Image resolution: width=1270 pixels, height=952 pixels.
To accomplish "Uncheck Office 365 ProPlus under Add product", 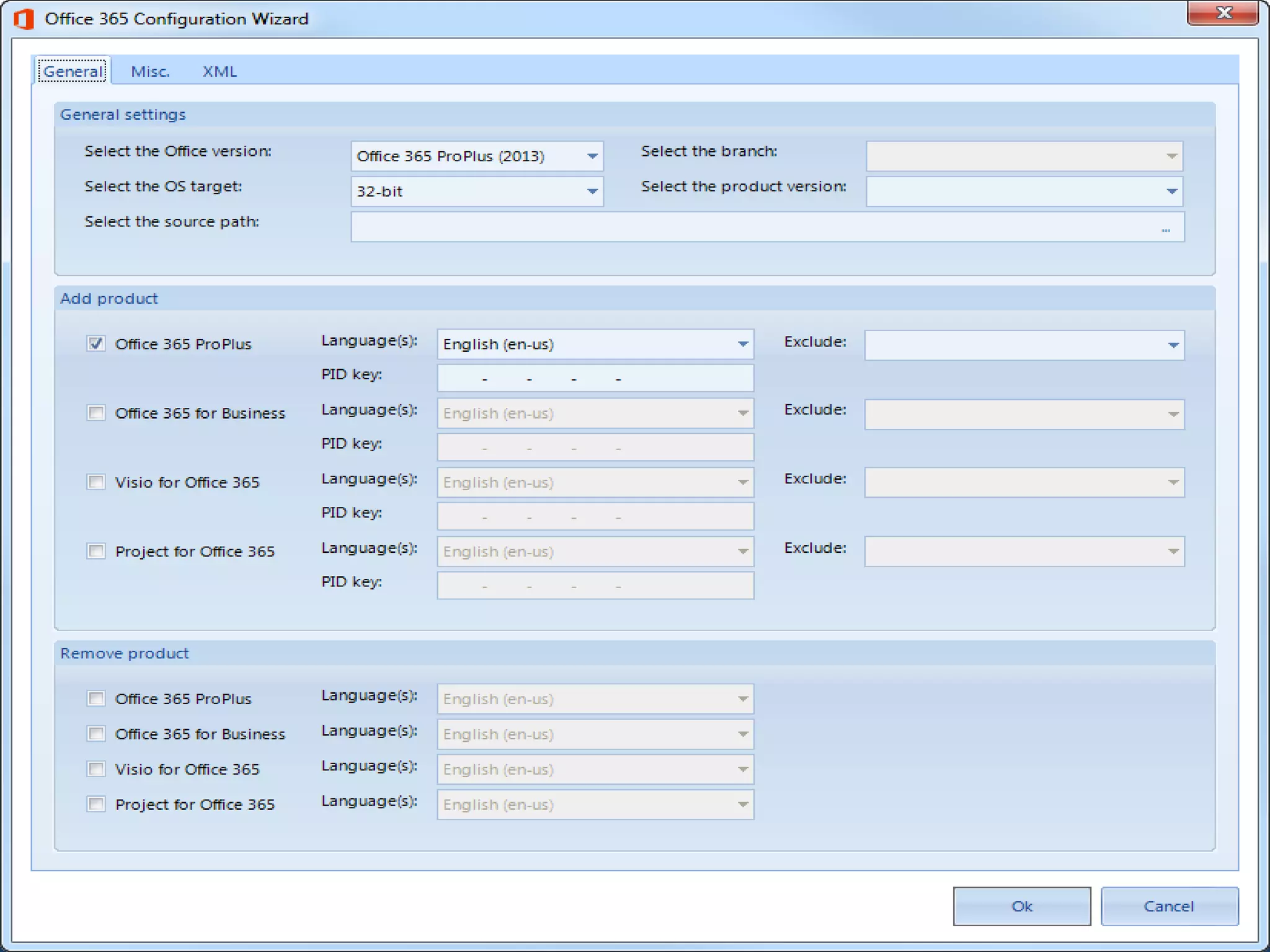I will tap(96, 344).
